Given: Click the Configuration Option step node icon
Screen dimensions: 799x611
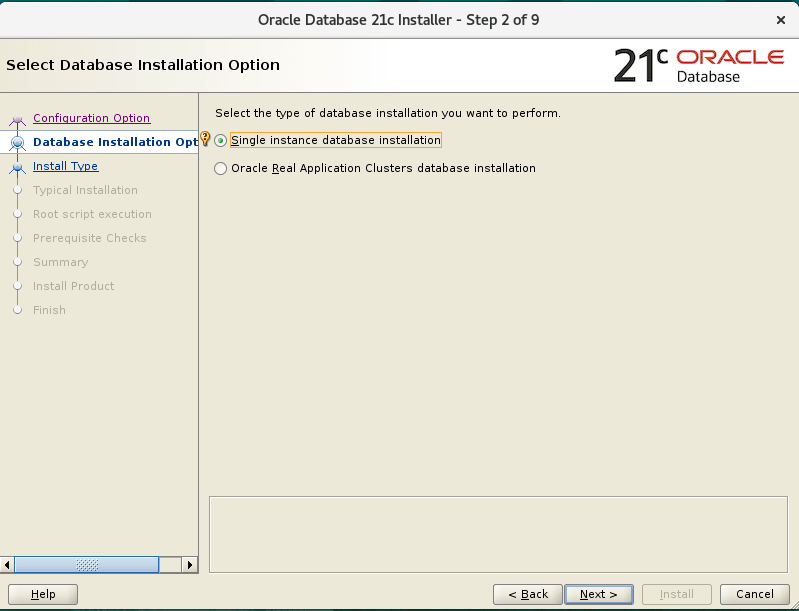Looking at the screenshot, I should [x=17, y=120].
